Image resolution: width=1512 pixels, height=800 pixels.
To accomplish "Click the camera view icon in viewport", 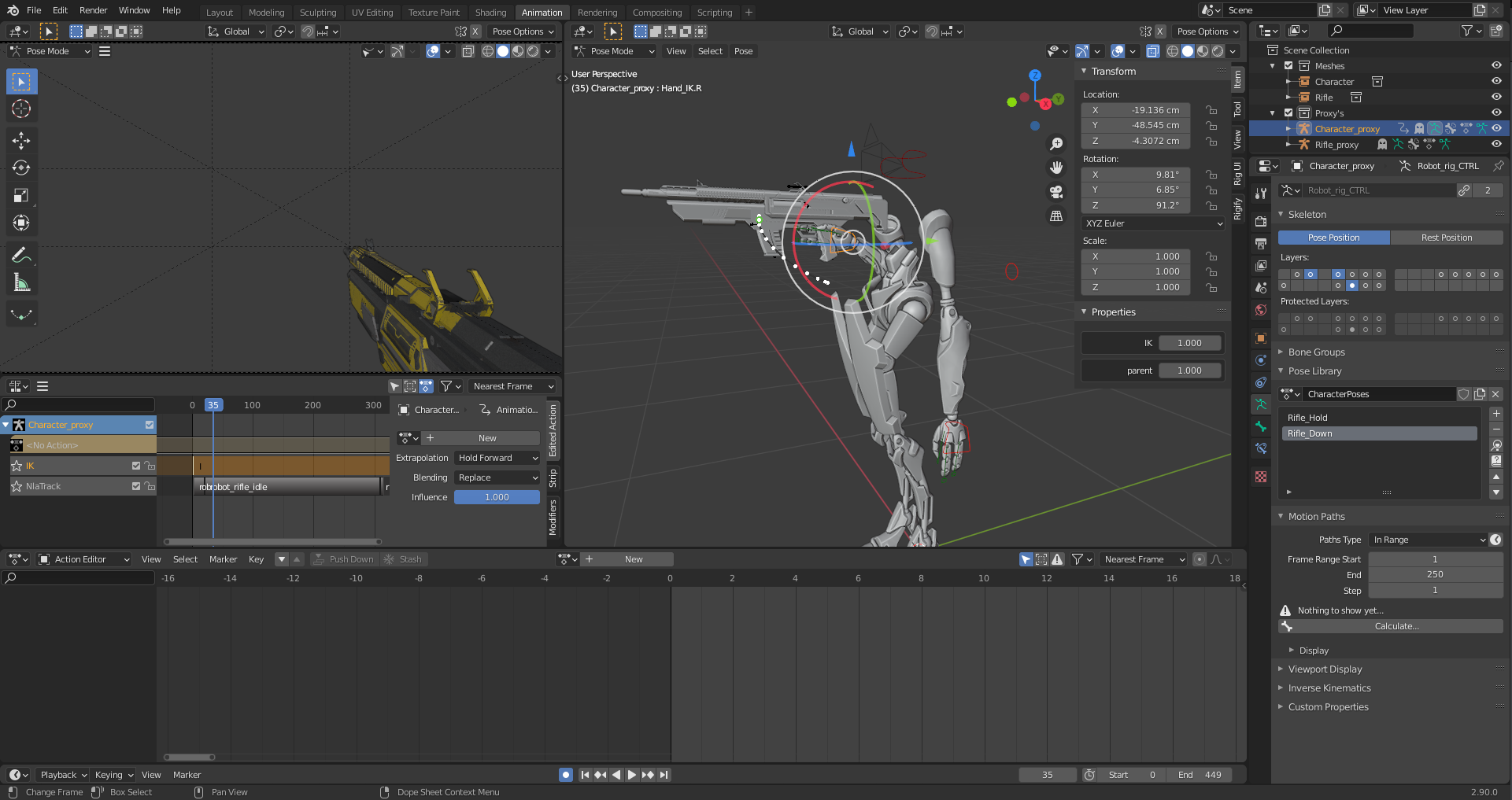I will [x=1056, y=192].
